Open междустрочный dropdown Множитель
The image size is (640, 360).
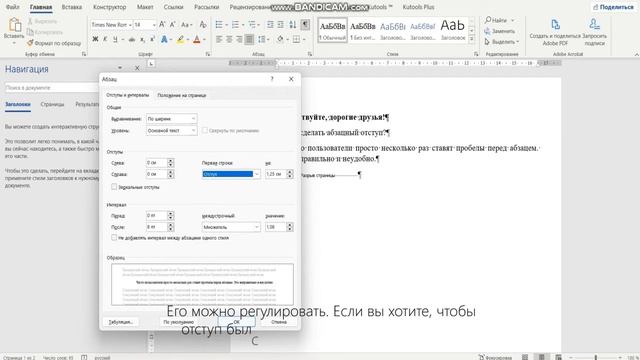[231, 227]
